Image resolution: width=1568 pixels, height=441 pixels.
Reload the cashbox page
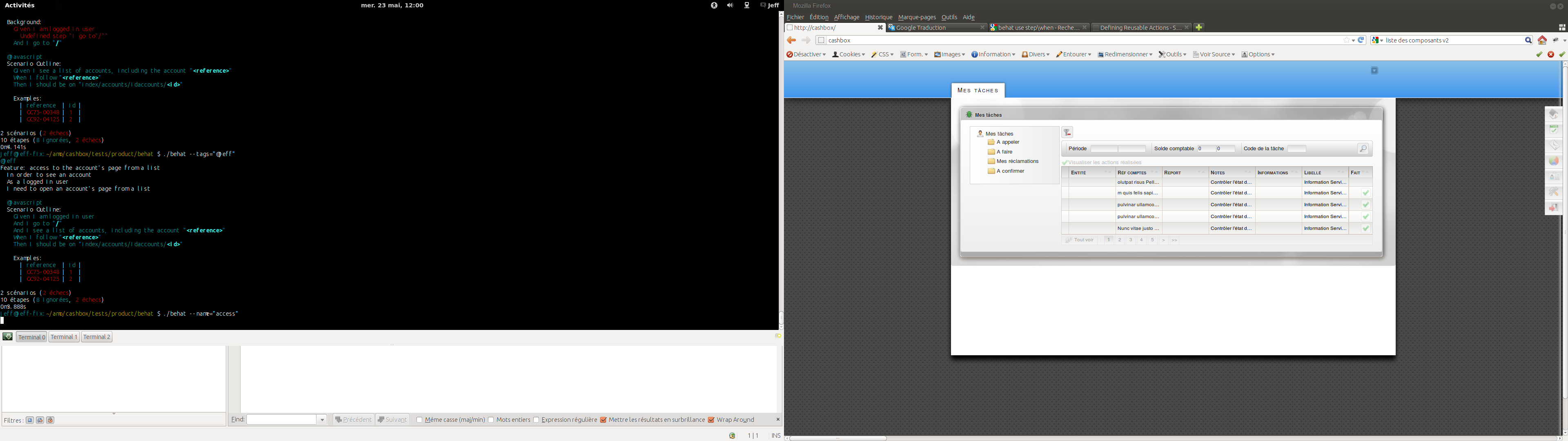coord(1362,40)
